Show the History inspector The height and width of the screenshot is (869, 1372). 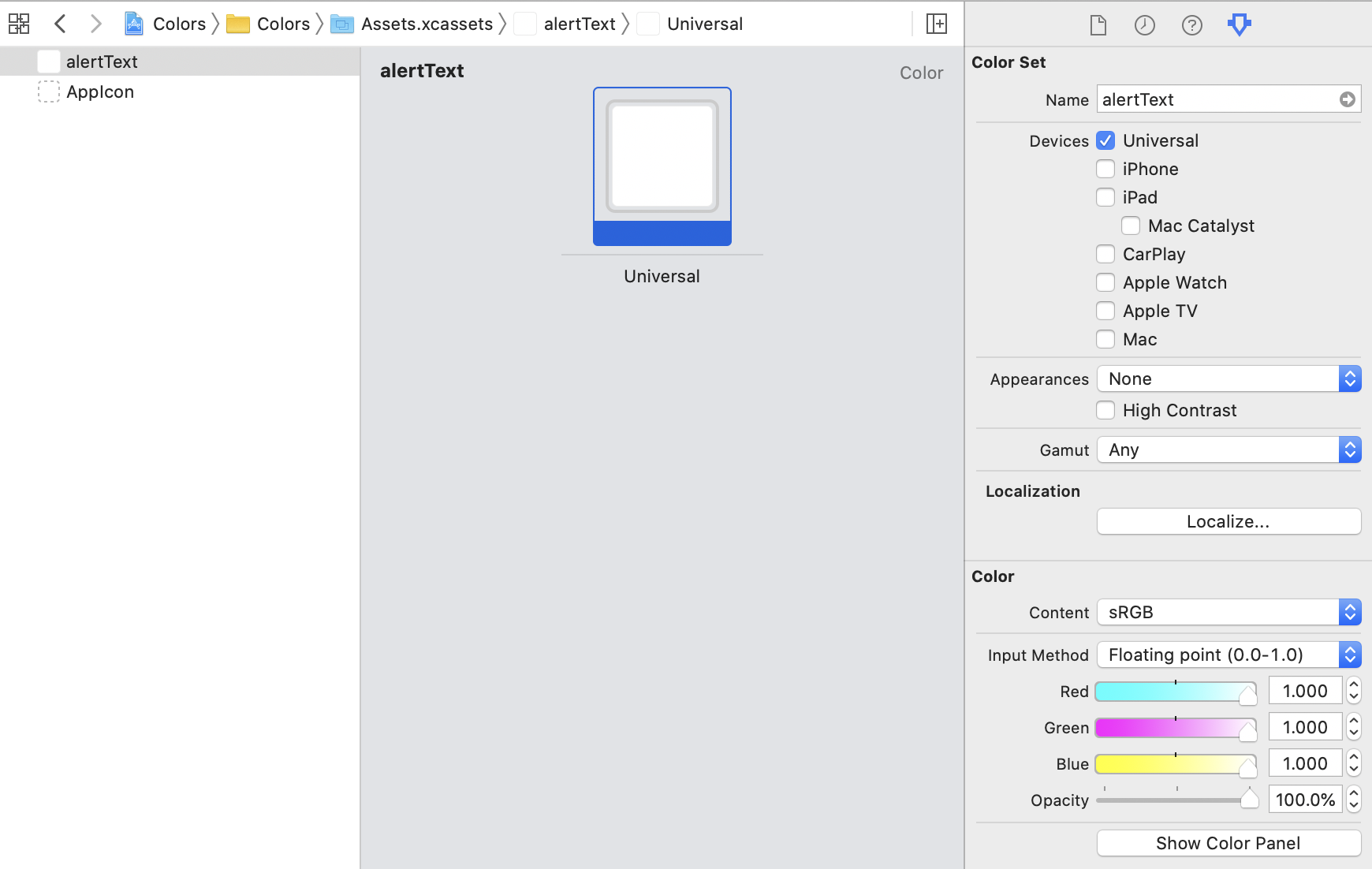click(1144, 25)
